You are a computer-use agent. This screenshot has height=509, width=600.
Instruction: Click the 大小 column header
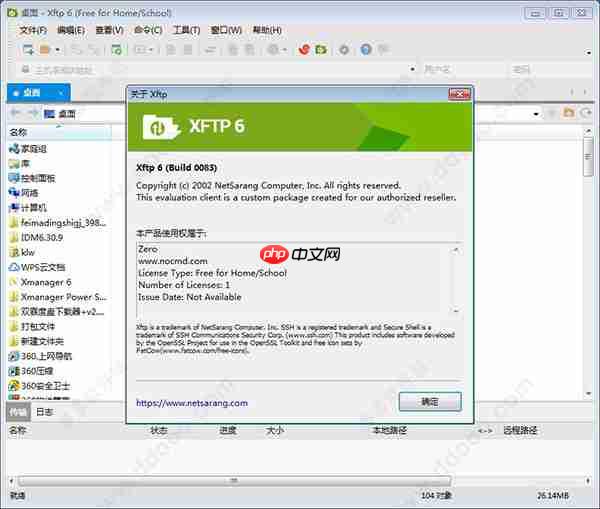click(x=275, y=431)
